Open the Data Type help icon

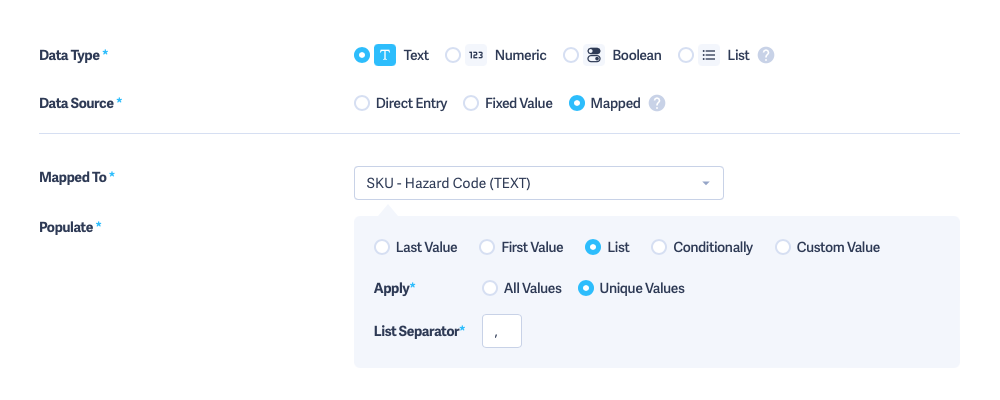pyautogui.click(x=766, y=56)
